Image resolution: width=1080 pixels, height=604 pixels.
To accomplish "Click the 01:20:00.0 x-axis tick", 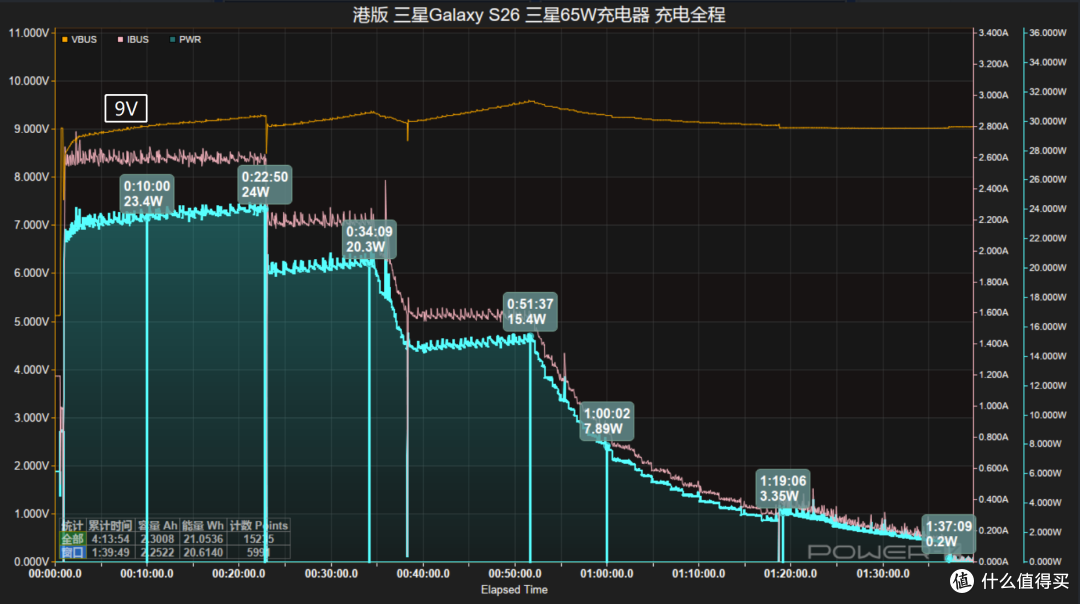I will click(x=791, y=574).
